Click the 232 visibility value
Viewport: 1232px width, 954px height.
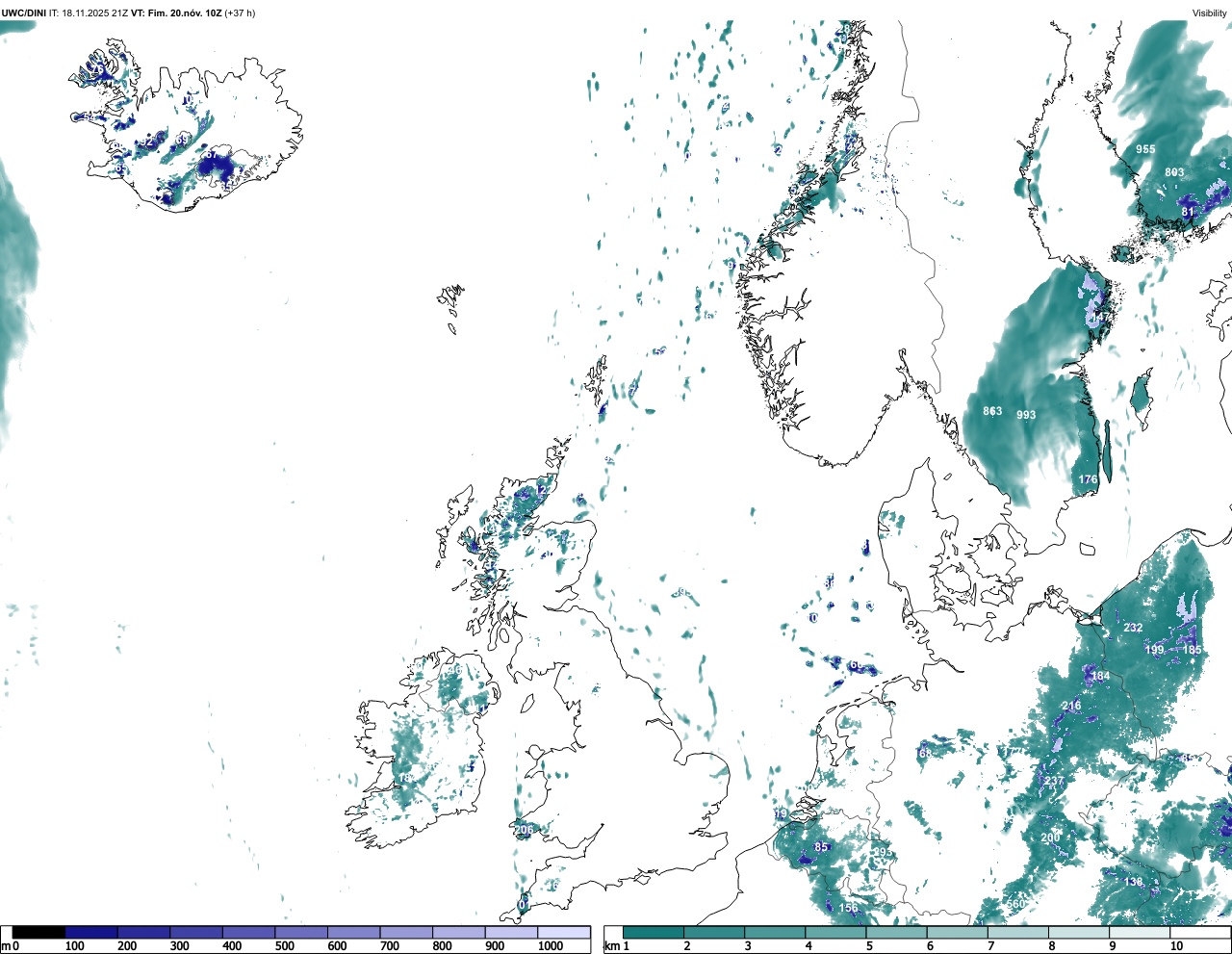(x=1133, y=628)
